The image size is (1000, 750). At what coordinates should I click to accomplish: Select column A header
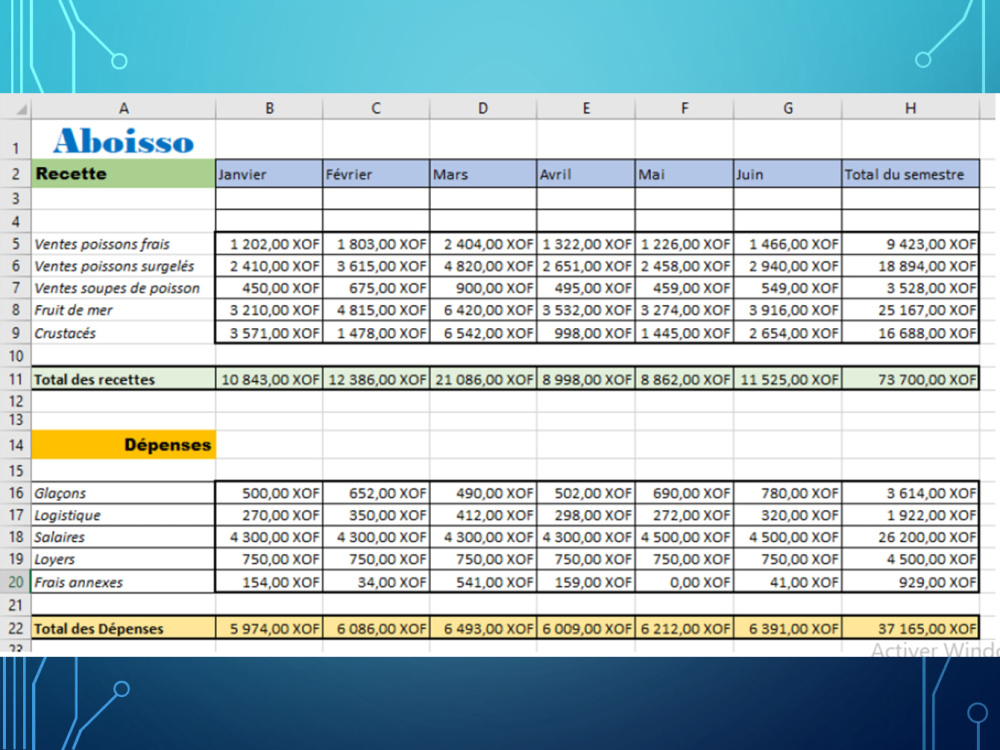coord(124,108)
